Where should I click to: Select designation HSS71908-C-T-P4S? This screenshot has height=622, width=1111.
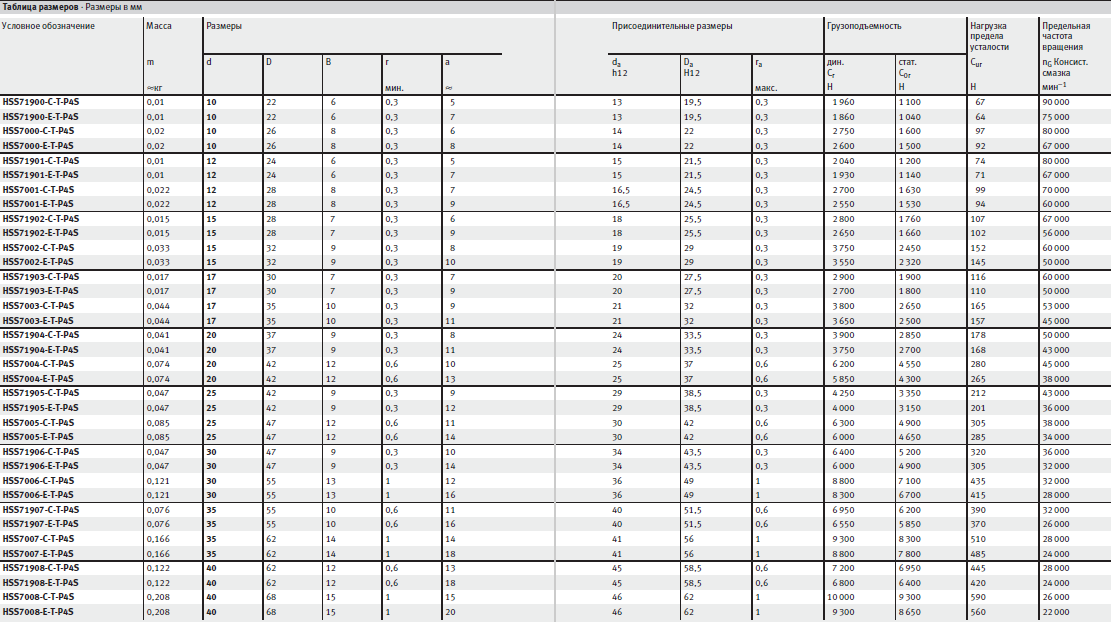coord(41,568)
